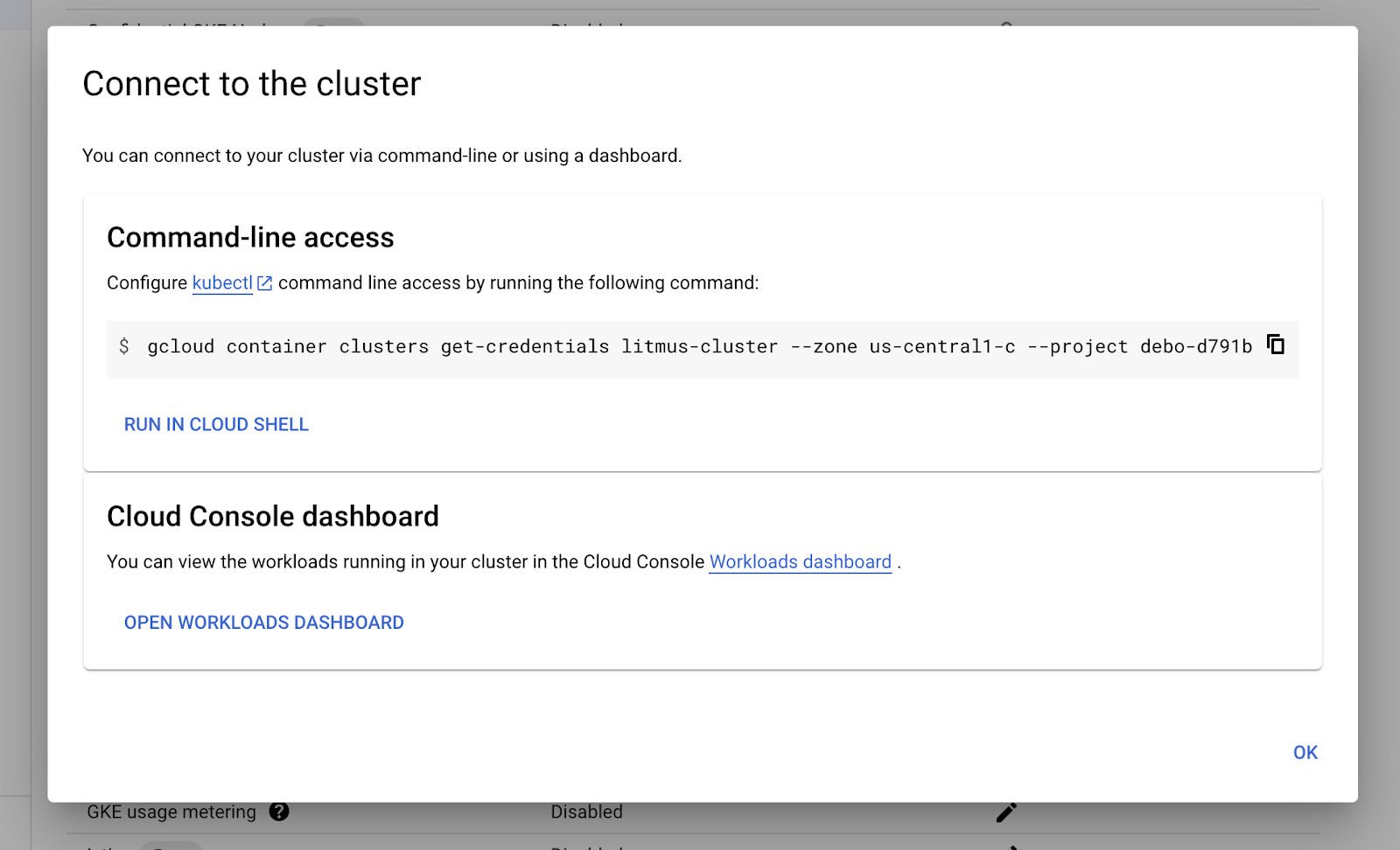Open the Workloads dashboard hyperlink

(799, 561)
